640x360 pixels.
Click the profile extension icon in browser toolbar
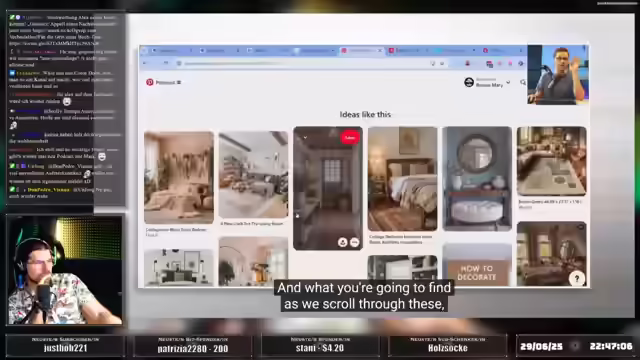point(468,63)
